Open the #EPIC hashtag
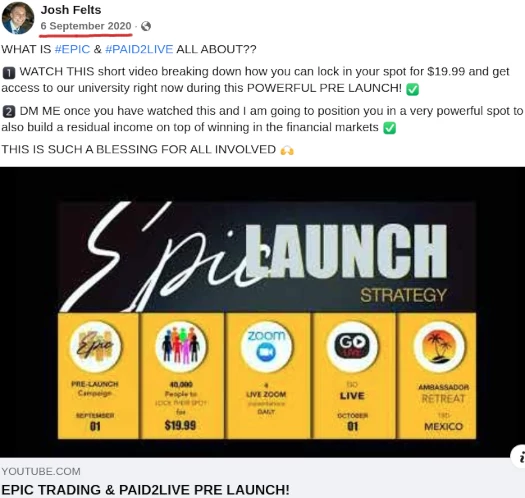 click(x=72, y=49)
